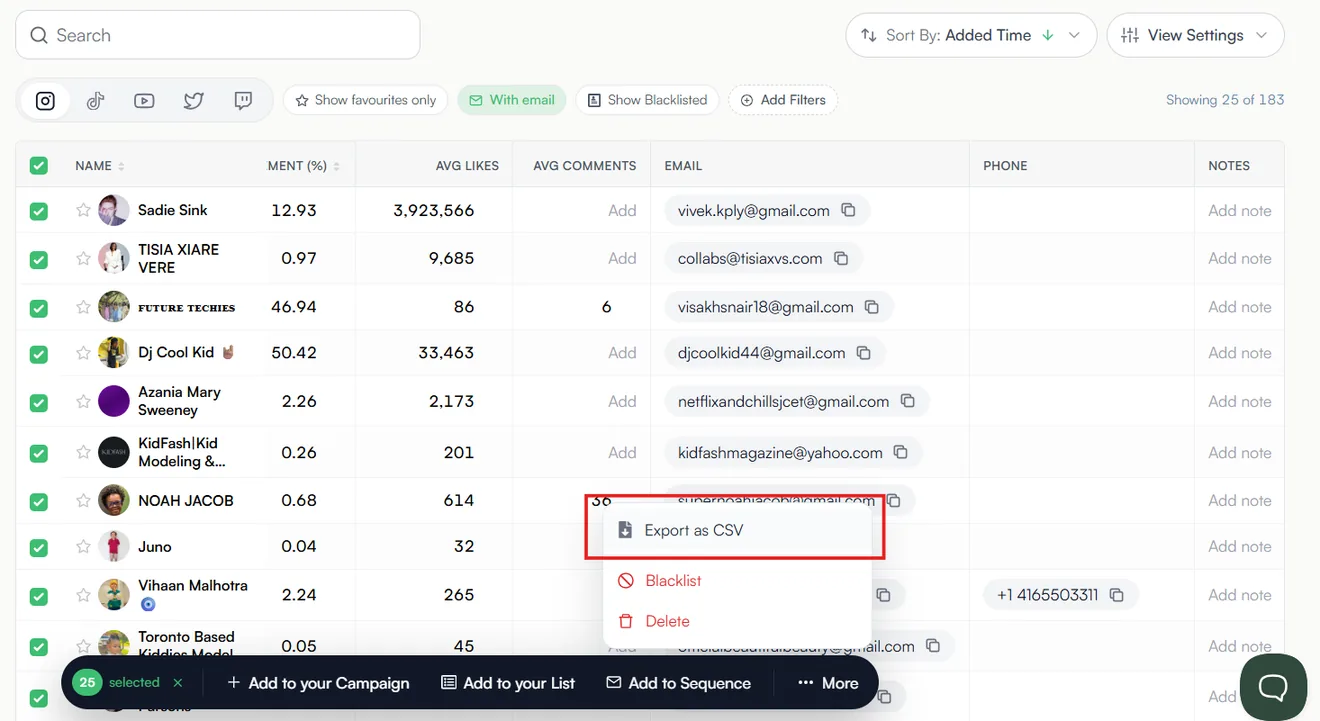
Task: Click the AVG LIKES column header
Action: [x=467, y=166]
